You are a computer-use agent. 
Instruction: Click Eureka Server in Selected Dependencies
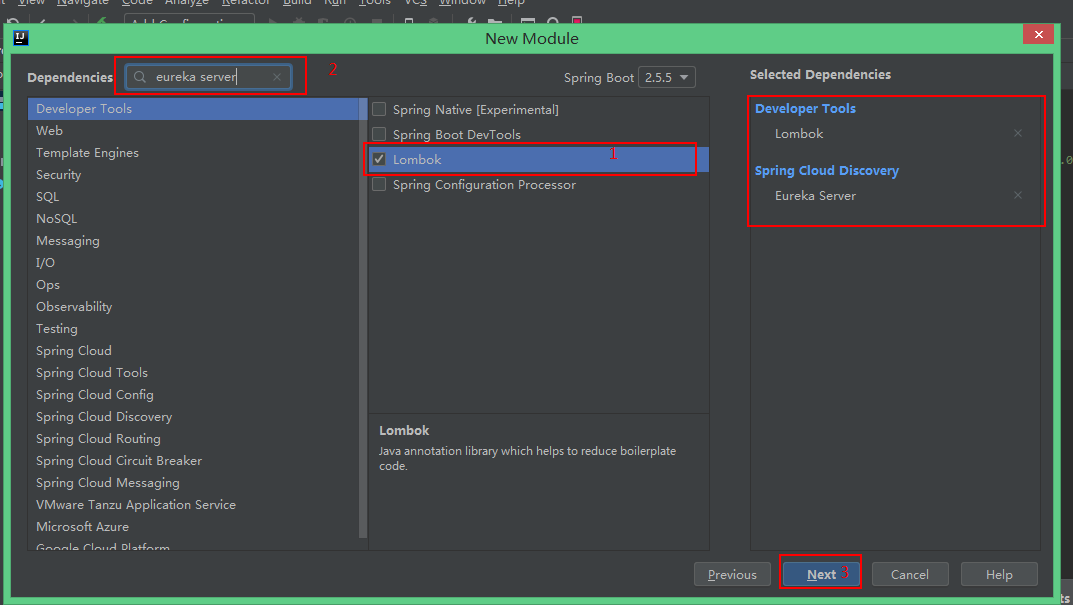pyautogui.click(x=815, y=196)
